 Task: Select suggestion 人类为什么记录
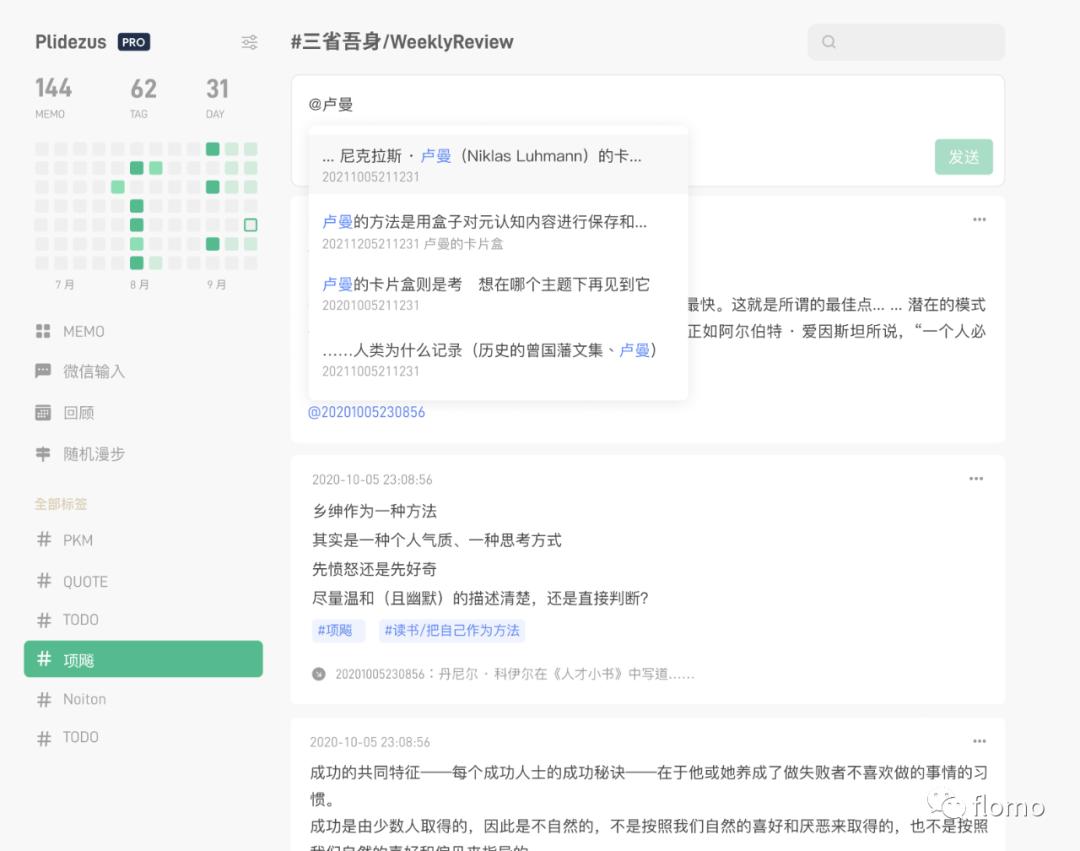pos(498,360)
